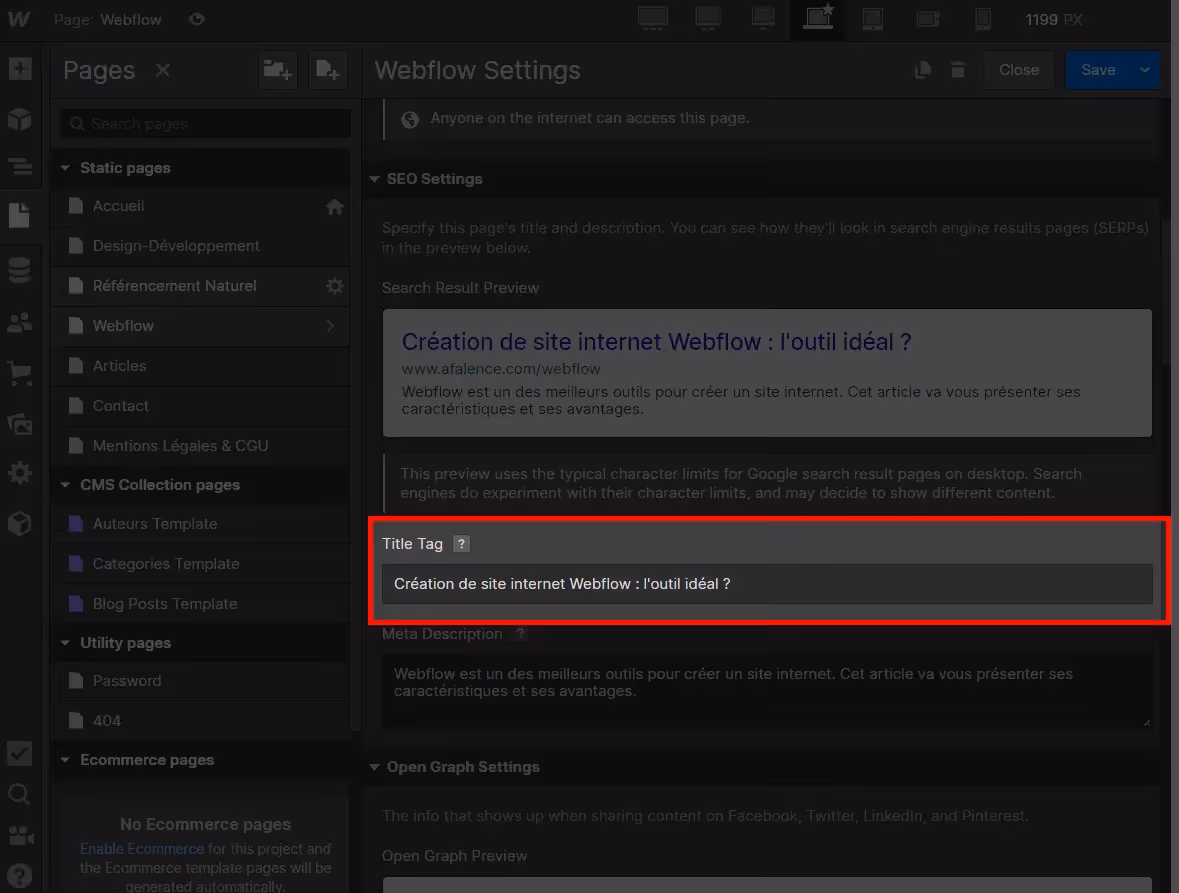Image resolution: width=1179 pixels, height=893 pixels.
Task: Click the Meta Description text area
Action: tap(767, 690)
